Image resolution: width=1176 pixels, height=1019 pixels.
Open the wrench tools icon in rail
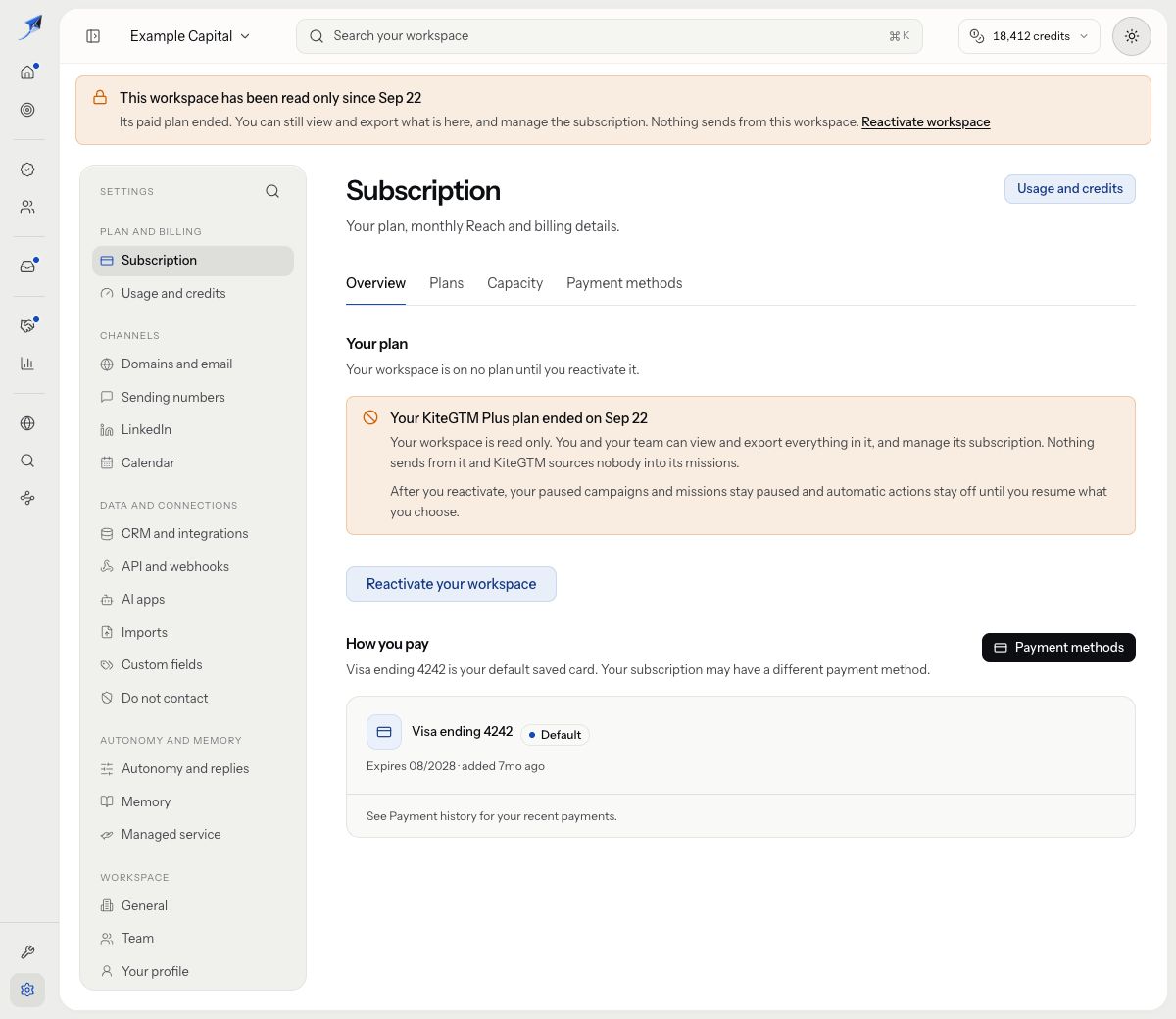(x=27, y=952)
